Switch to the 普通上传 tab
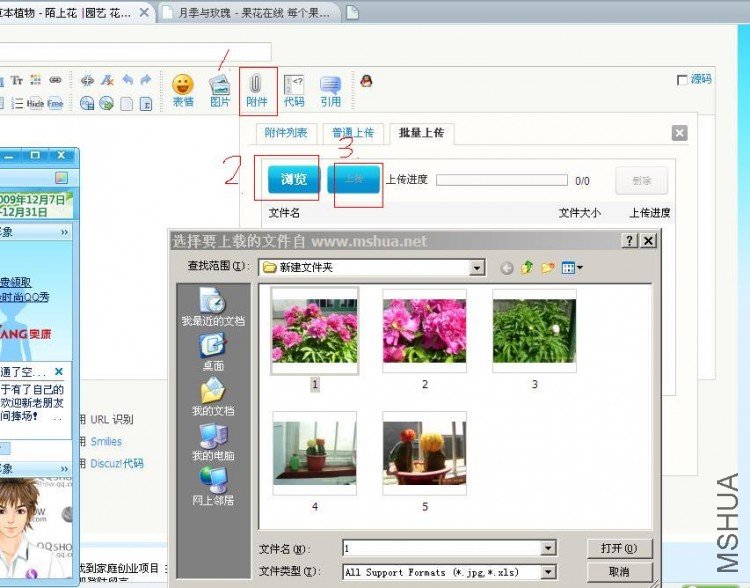750x588 pixels. (x=352, y=133)
